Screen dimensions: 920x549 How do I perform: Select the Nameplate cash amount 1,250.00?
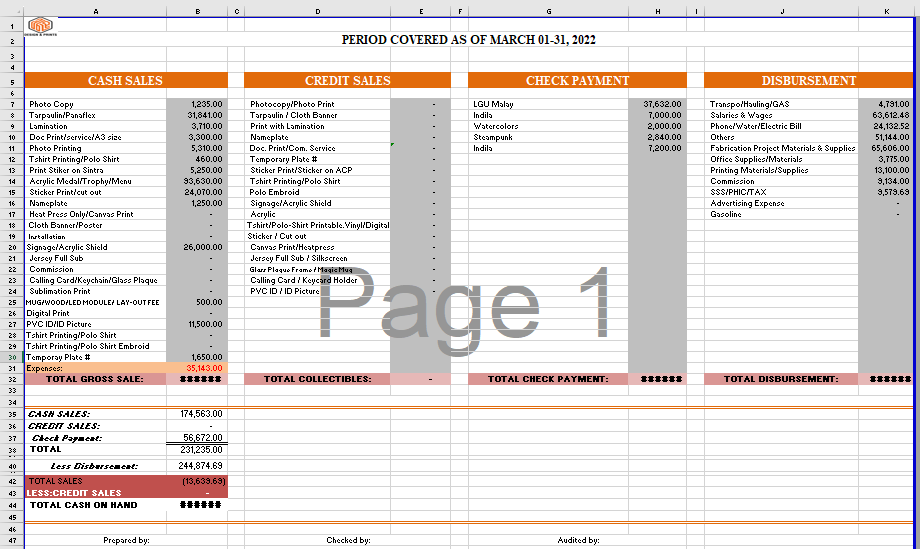(x=197, y=204)
